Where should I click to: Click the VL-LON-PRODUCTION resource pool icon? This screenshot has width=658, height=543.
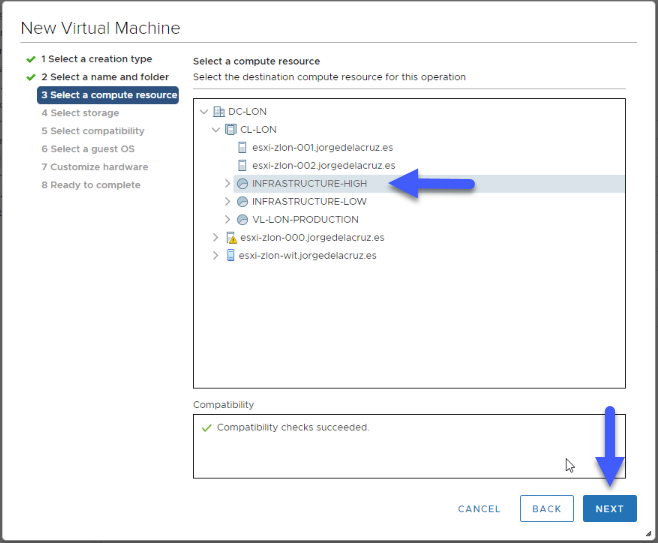pyautogui.click(x=243, y=219)
